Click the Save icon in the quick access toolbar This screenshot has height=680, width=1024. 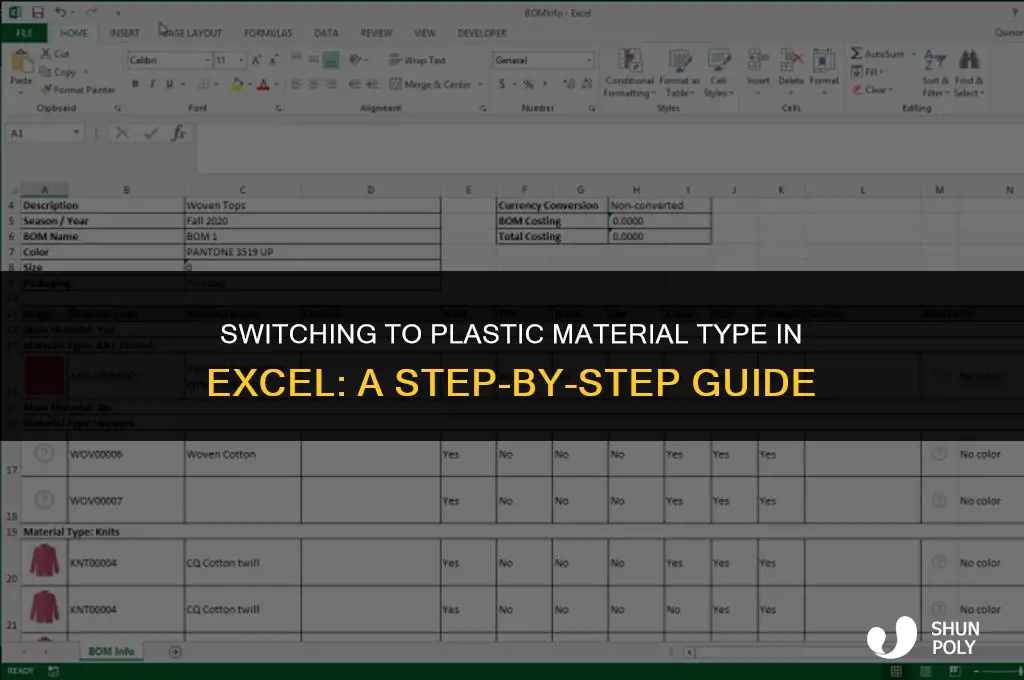click(x=37, y=12)
